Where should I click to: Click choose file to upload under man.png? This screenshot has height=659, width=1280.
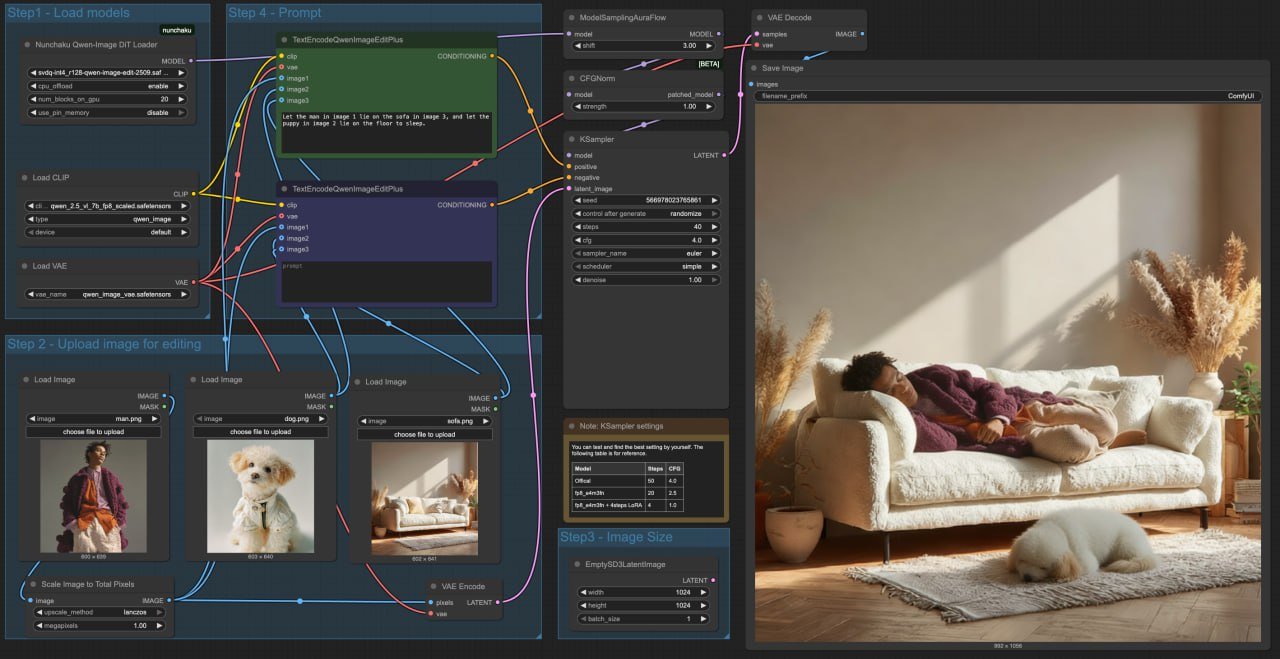point(93,432)
